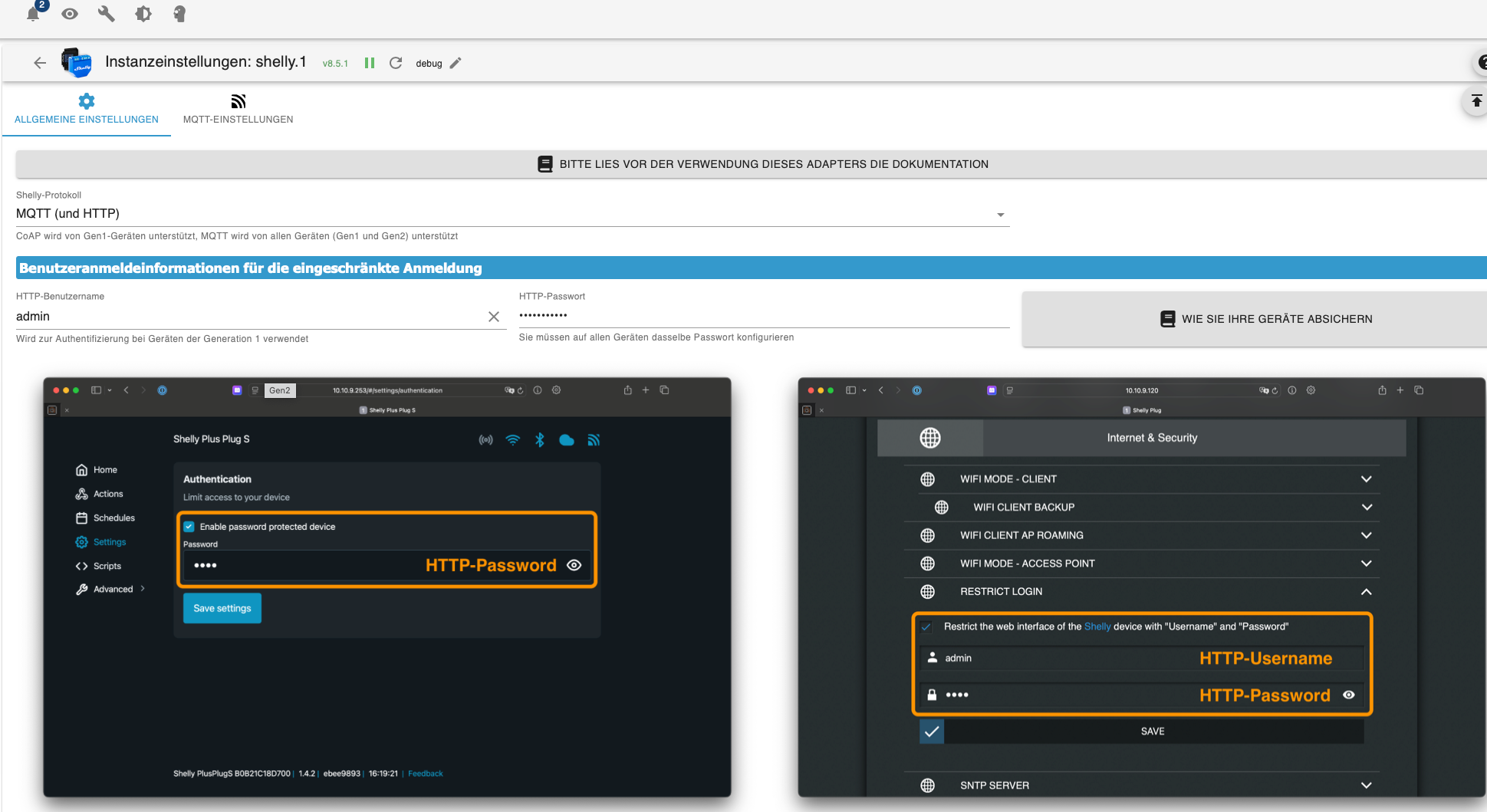1487x812 pixels.
Task: Click the eye icon in the top toolbar
Action: [70, 14]
